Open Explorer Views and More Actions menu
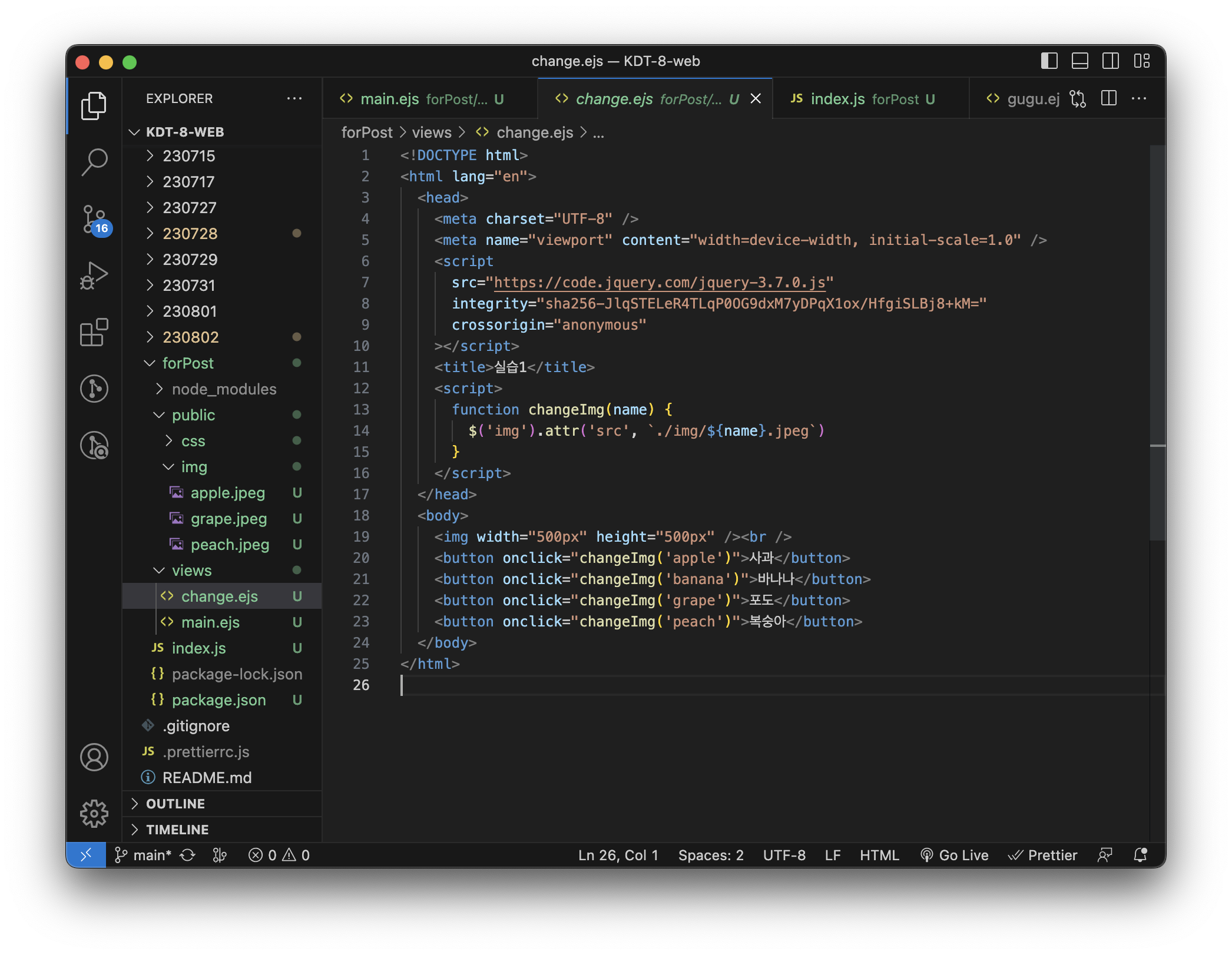Viewport: 1232px width, 955px height. [294, 99]
